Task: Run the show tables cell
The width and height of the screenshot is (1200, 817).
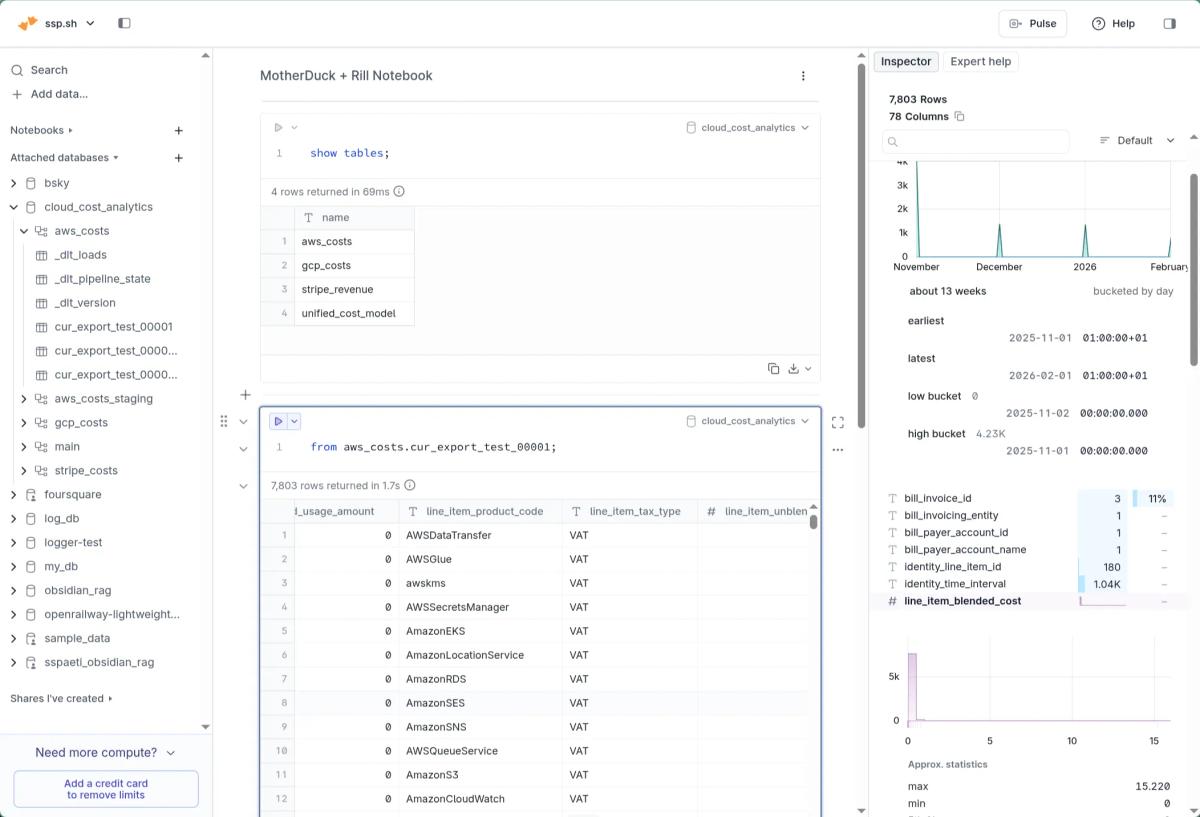Action: coord(278,127)
